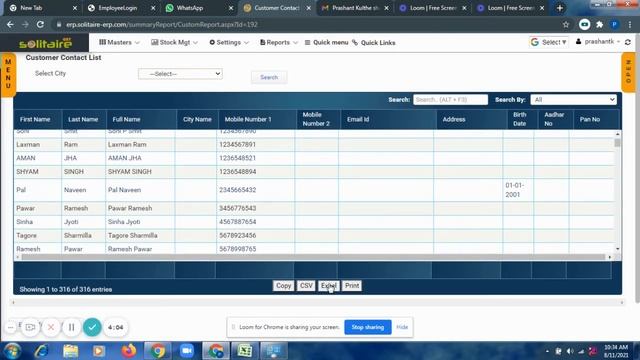Open Zoom from the taskbar
Viewport: 640px width, 360px height.
coord(187,351)
